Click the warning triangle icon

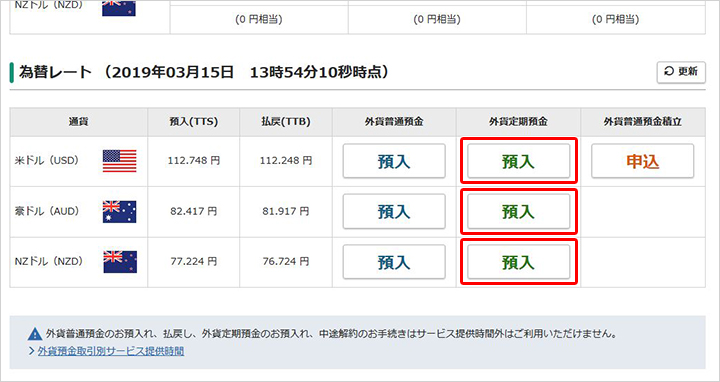pyautogui.click(x=35, y=334)
